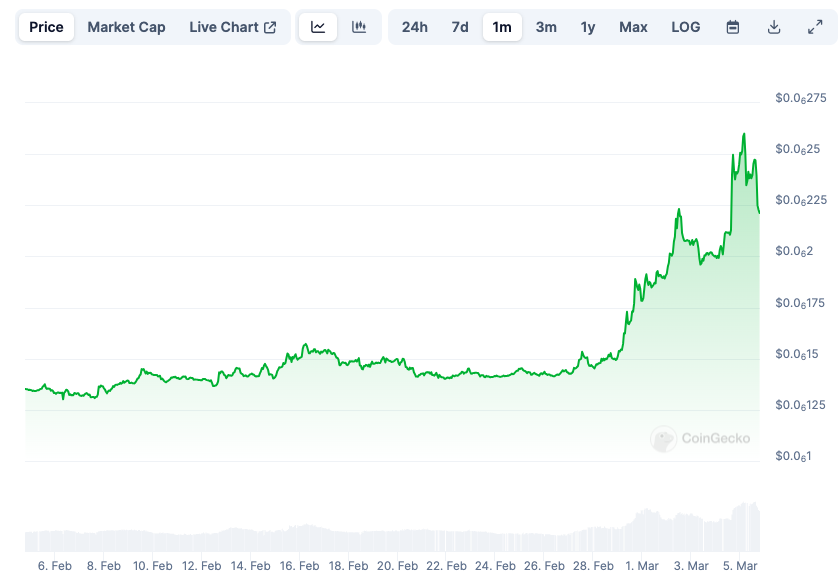
Task: Set time range to 1m
Action: [x=502, y=27]
